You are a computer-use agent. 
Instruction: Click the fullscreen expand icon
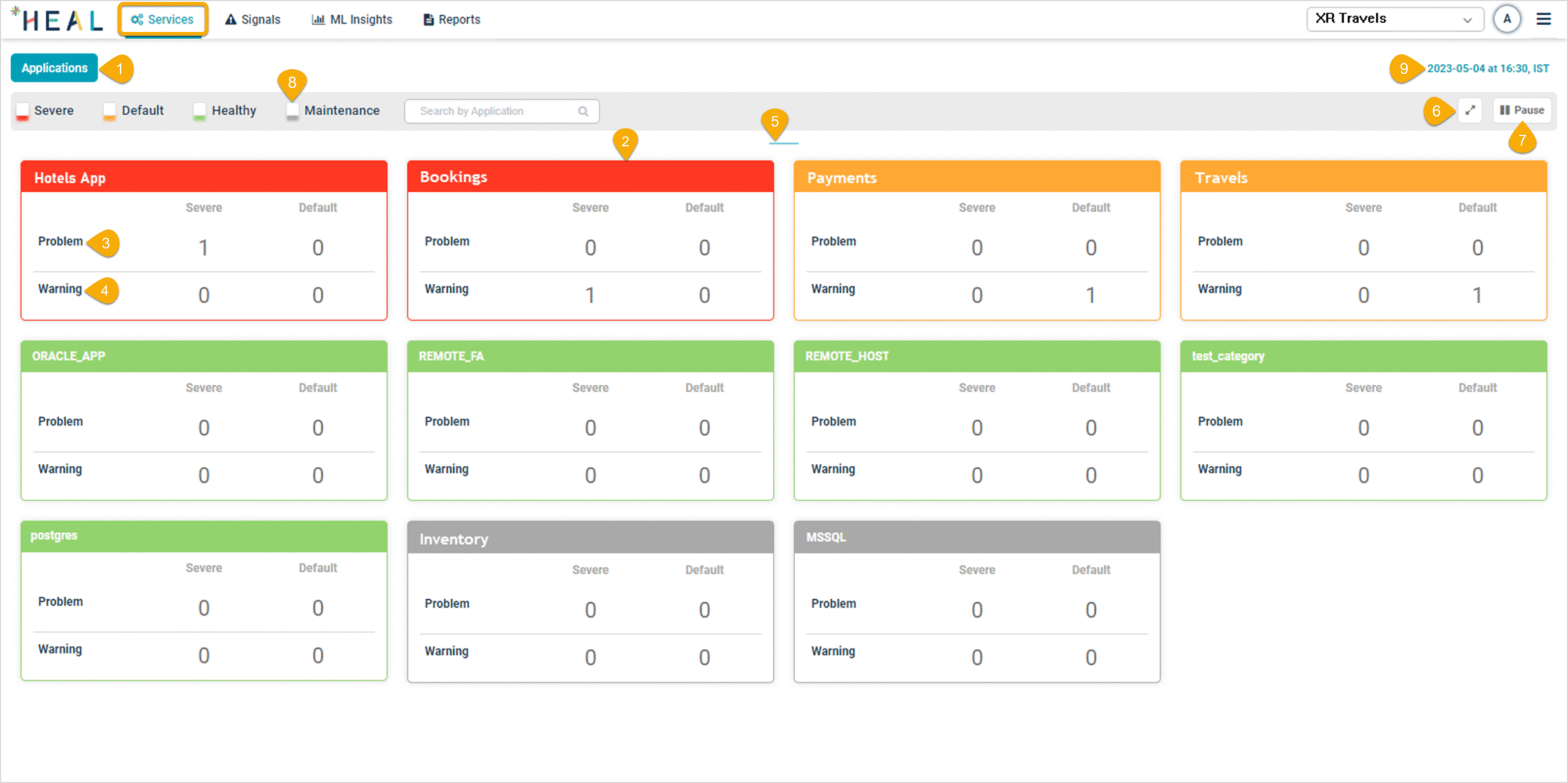[1469, 110]
